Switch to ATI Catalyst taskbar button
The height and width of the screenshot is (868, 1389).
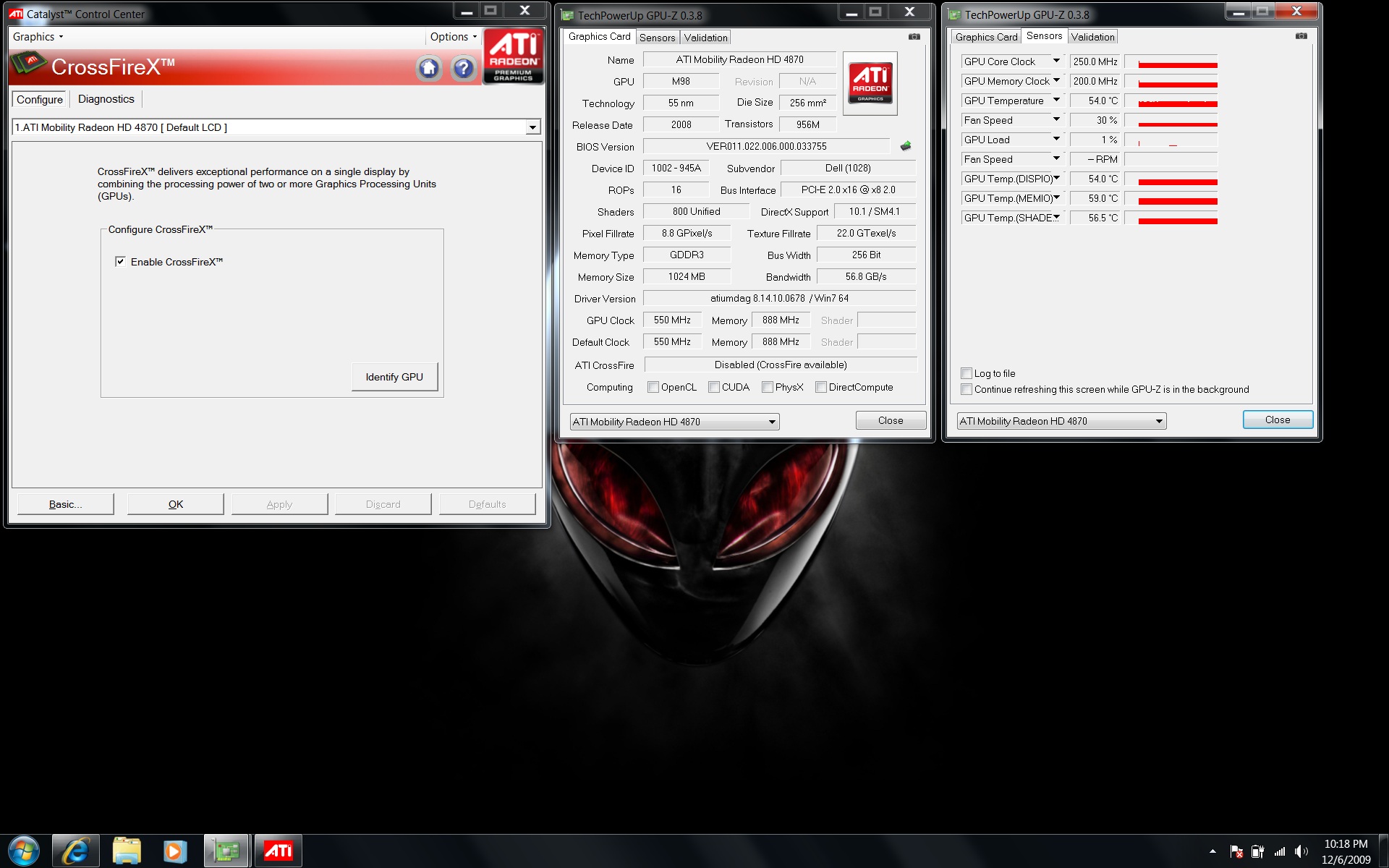point(279,851)
